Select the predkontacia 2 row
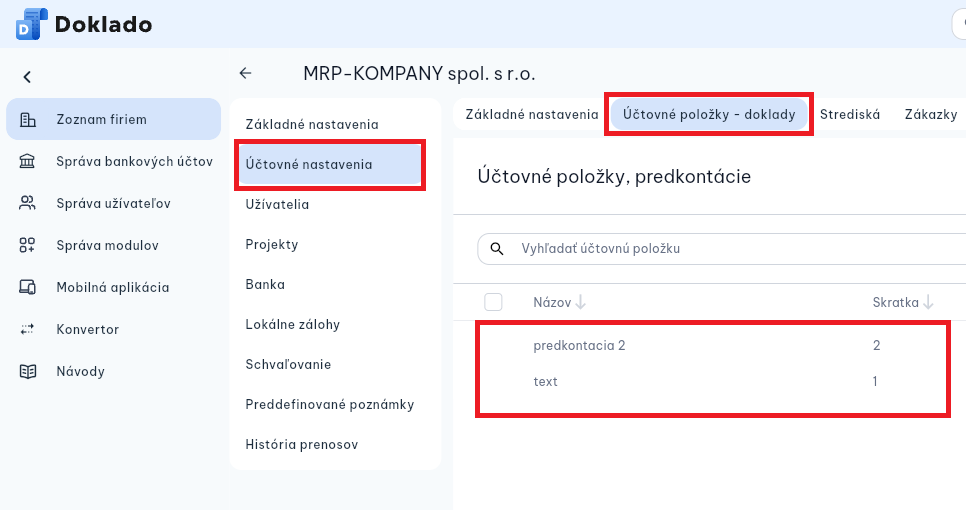This screenshot has width=966, height=510. (x=712, y=346)
